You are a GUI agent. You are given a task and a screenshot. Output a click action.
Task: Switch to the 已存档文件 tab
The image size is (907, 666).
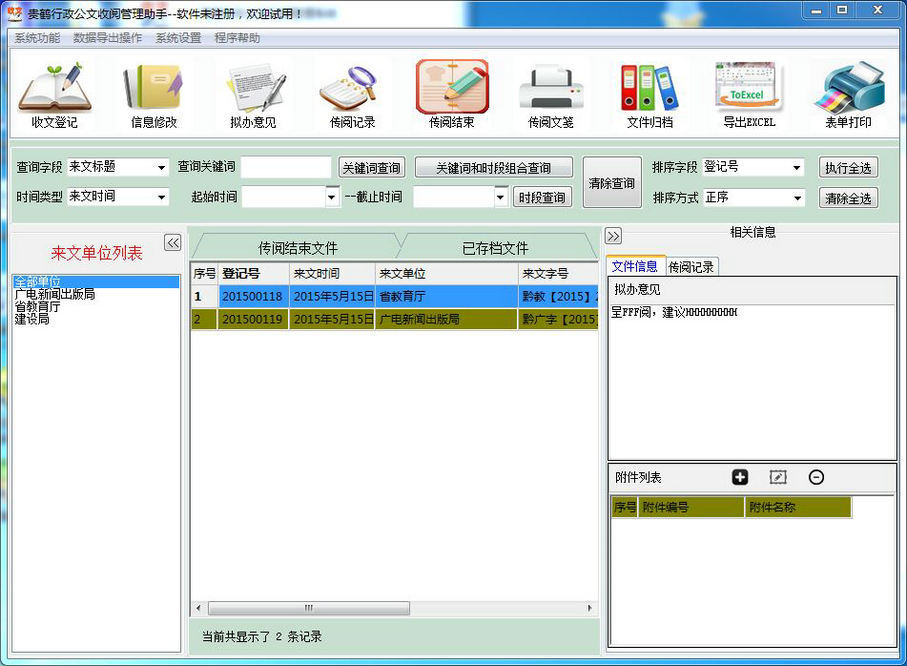pos(495,248)
